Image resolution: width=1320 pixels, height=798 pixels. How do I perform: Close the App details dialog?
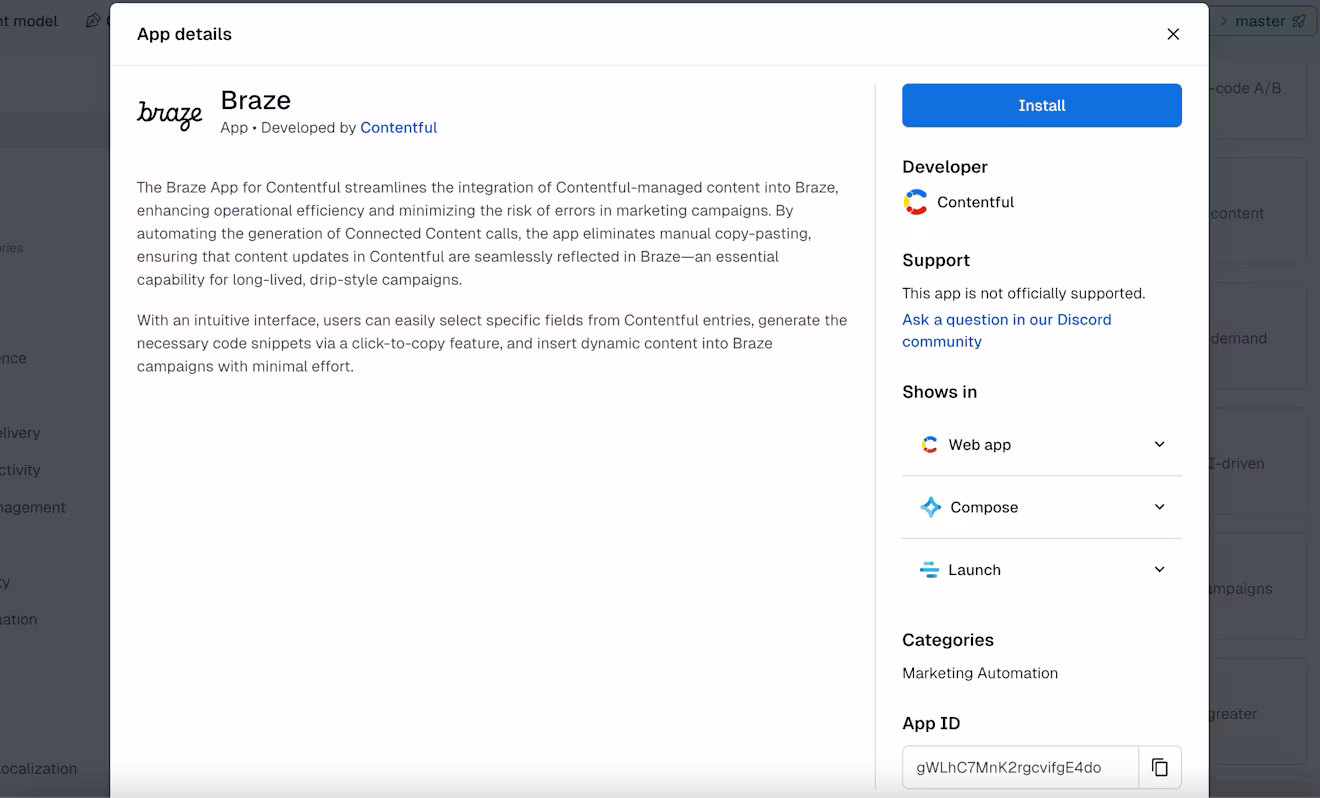1173,34
